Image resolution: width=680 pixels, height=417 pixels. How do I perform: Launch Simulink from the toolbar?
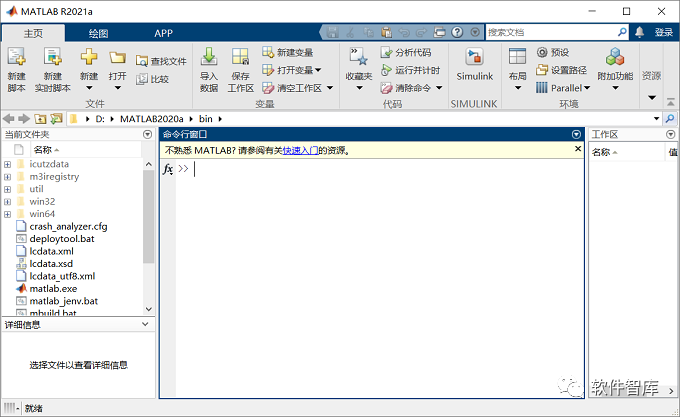(x=474, y=65)
